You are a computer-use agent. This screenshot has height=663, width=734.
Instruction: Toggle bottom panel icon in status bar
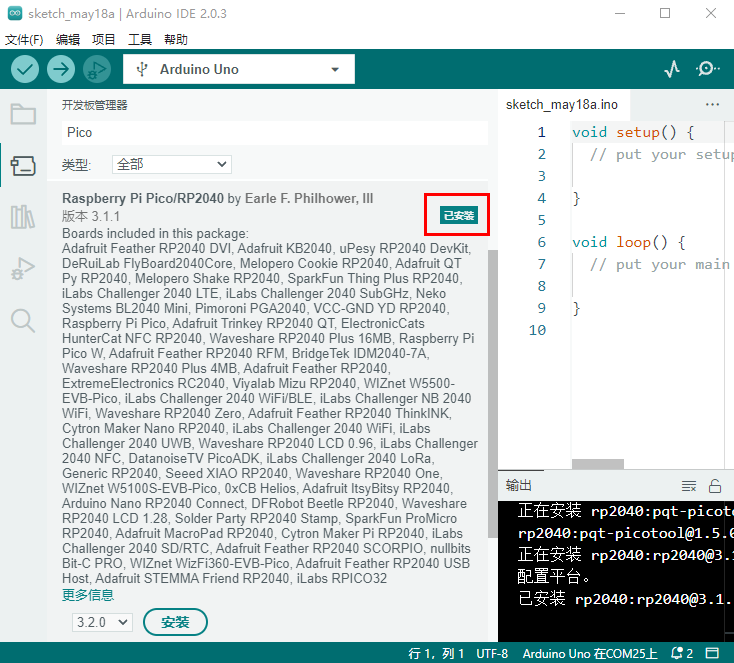(712, 653)
